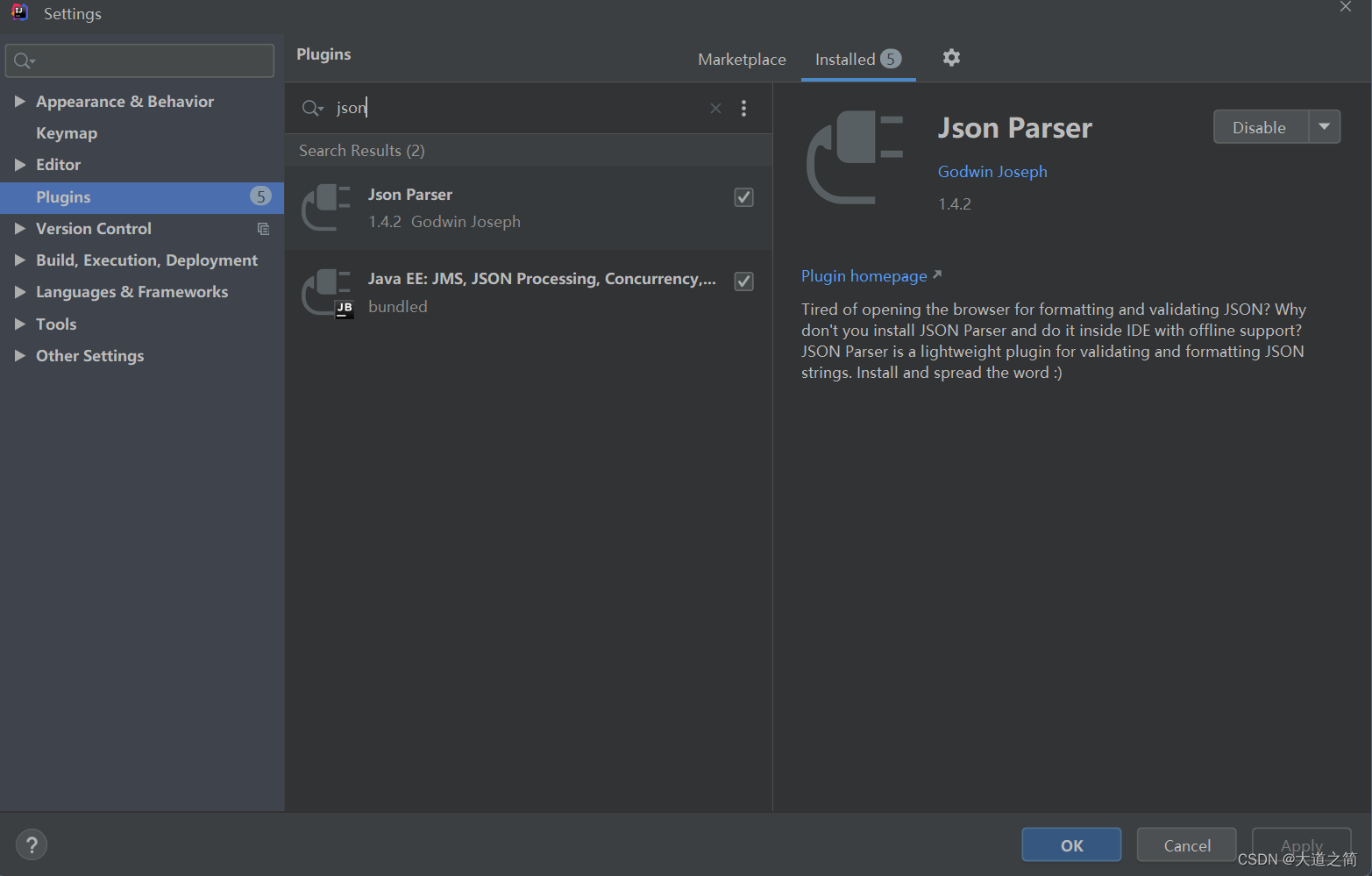
Task: Click the Cancel button
Action: pyautogui.click(x=1187, y=845)
